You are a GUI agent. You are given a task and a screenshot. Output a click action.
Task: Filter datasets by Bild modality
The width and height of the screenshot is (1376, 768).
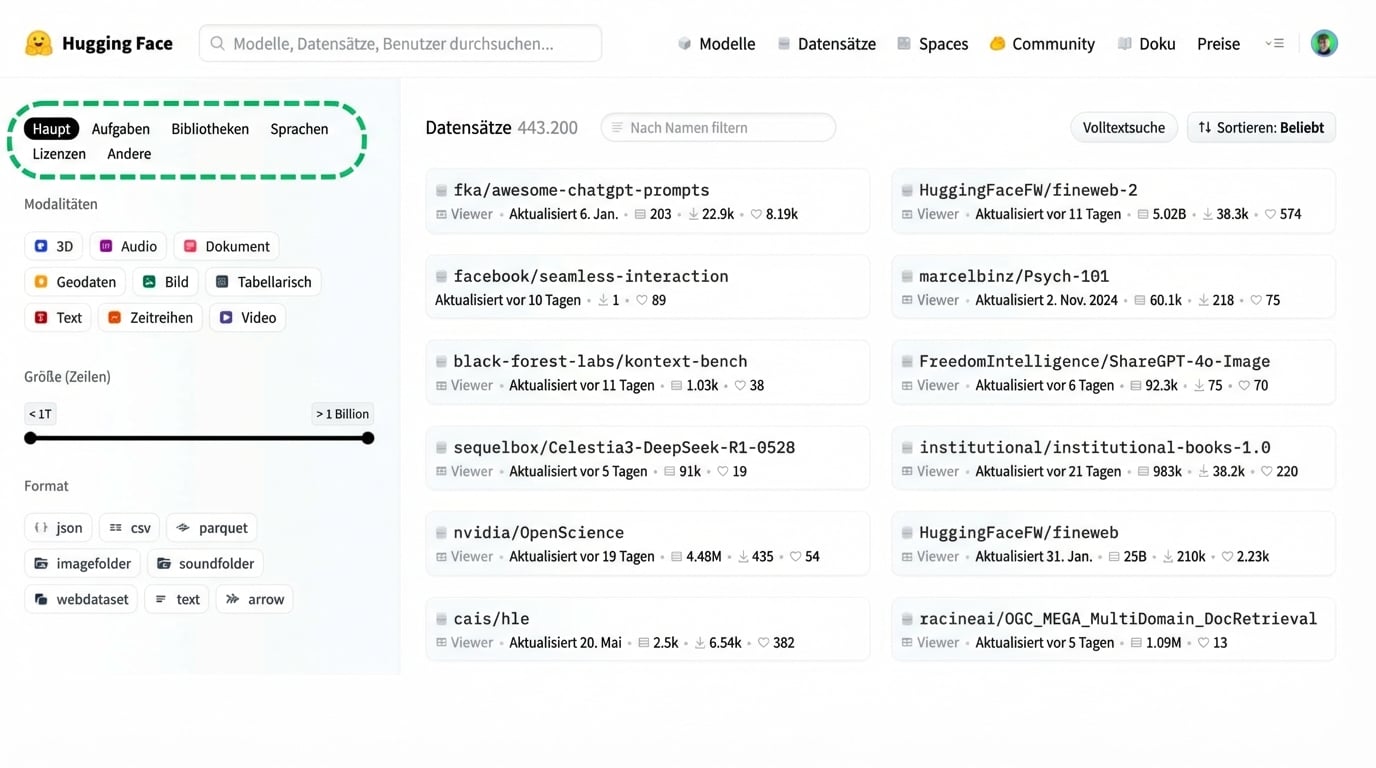pos(165,281)
